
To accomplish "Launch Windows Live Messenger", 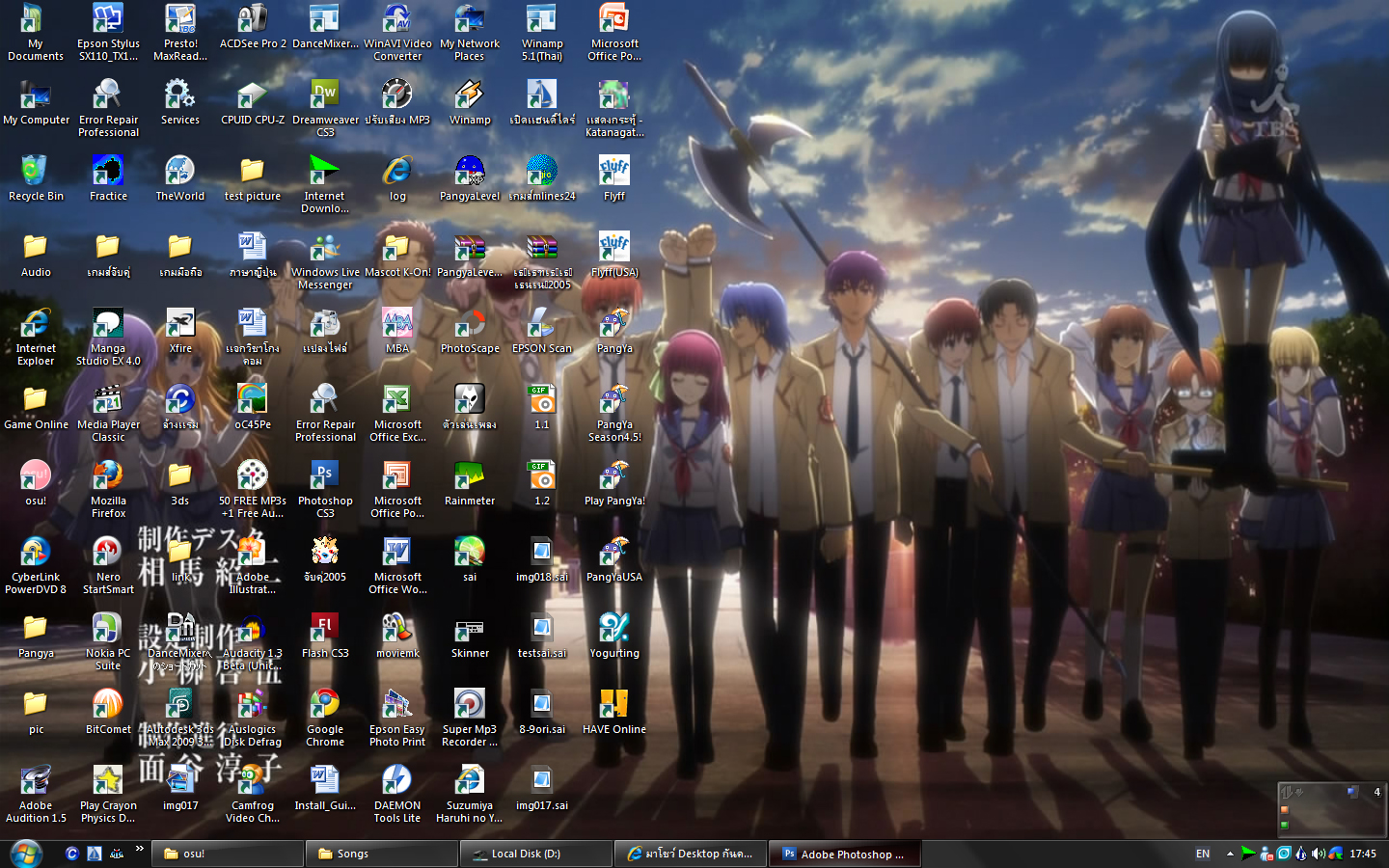I will (325, 260).
